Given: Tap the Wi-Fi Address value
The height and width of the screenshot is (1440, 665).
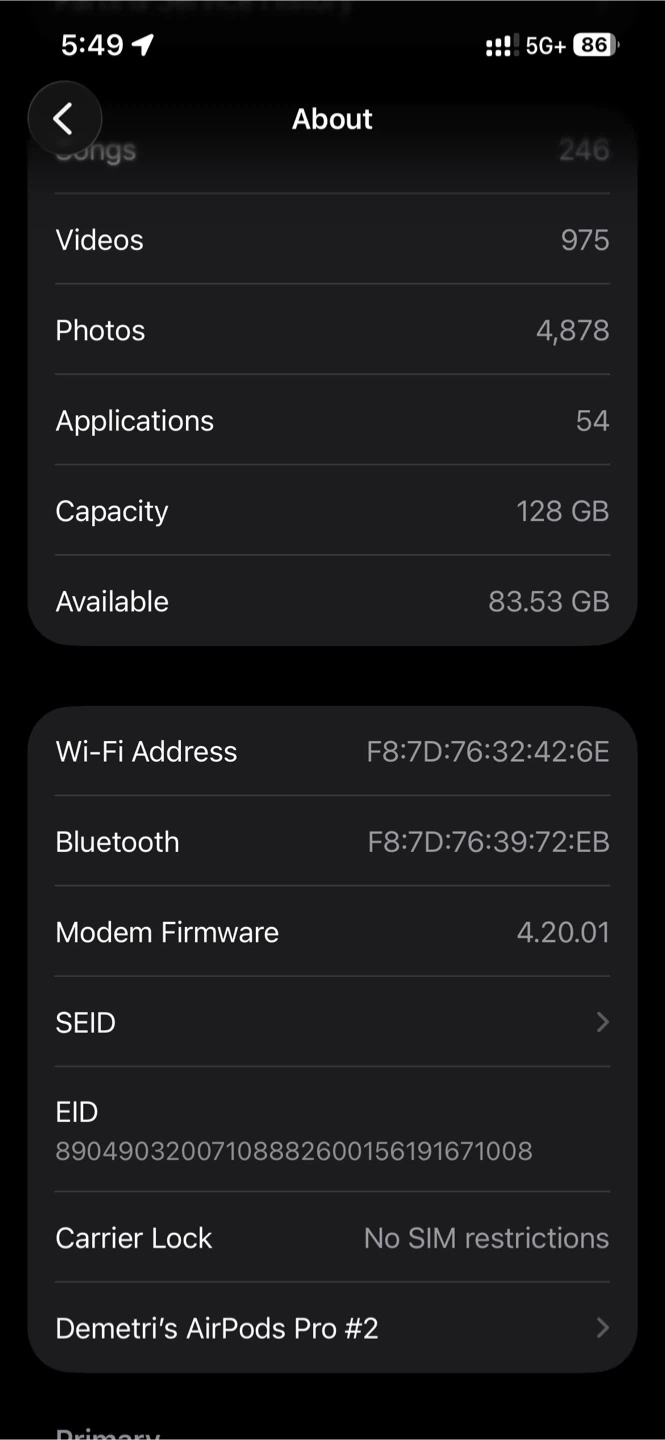Looking at the screenshot, I should tap(487, 752).
